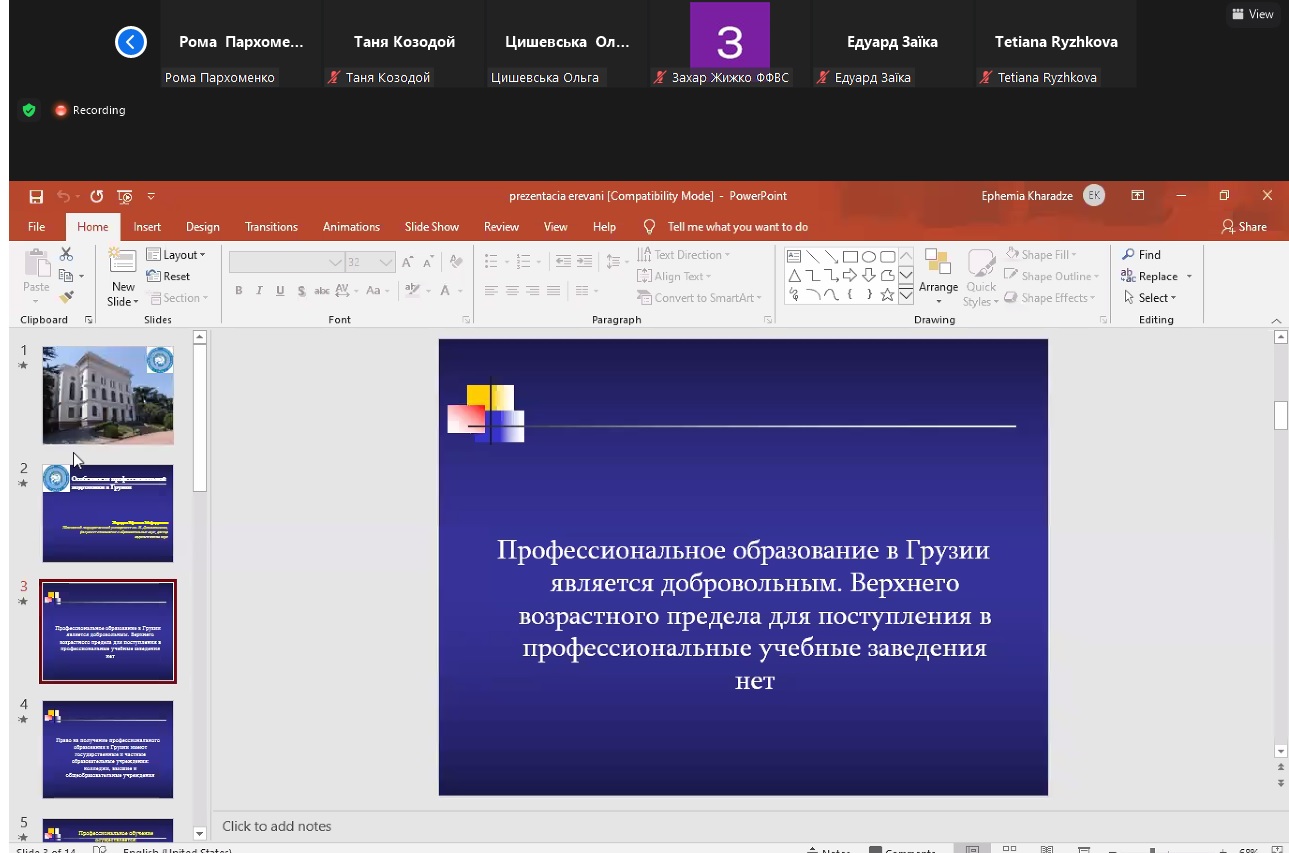Select slide 4 thumbnail in the pane

pos(108,749)
